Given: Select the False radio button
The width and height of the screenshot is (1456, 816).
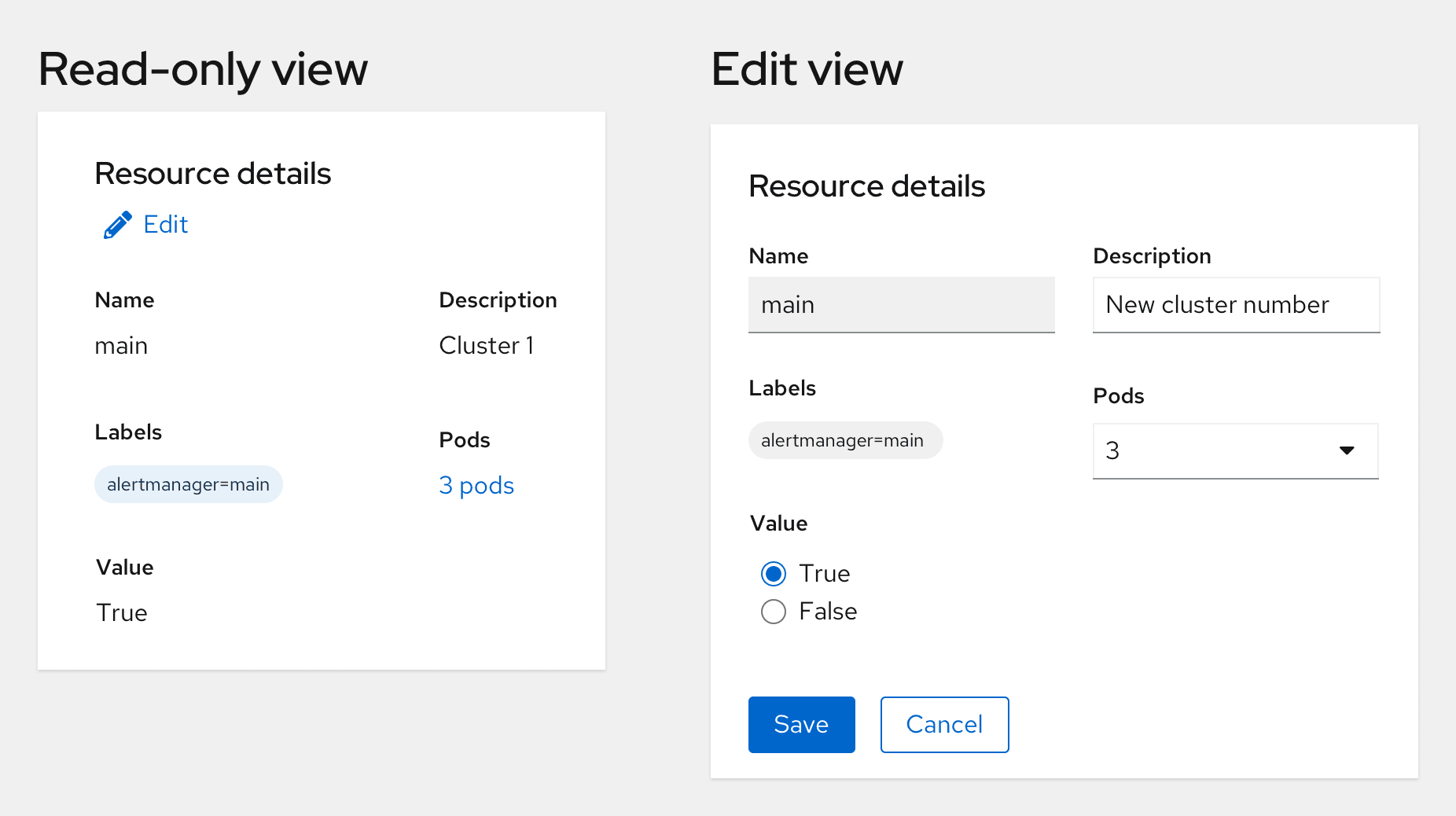Looking at the screenshot, I should coord(774,612).
